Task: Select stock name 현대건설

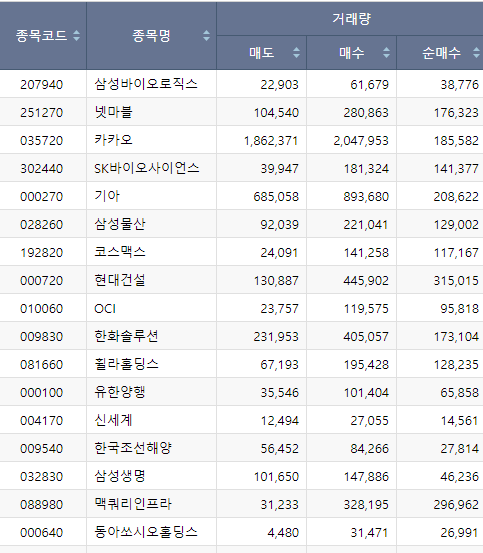Action: coord(120,280)
